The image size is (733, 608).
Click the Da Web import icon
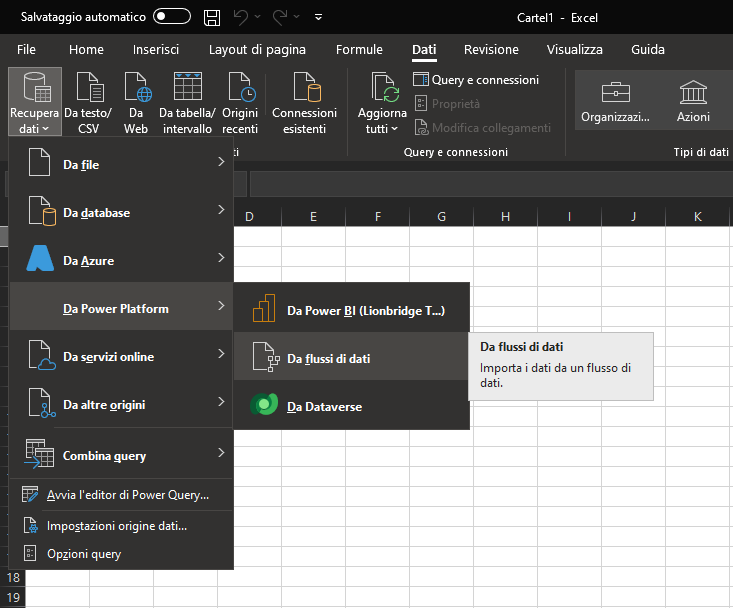click(136, 89)
